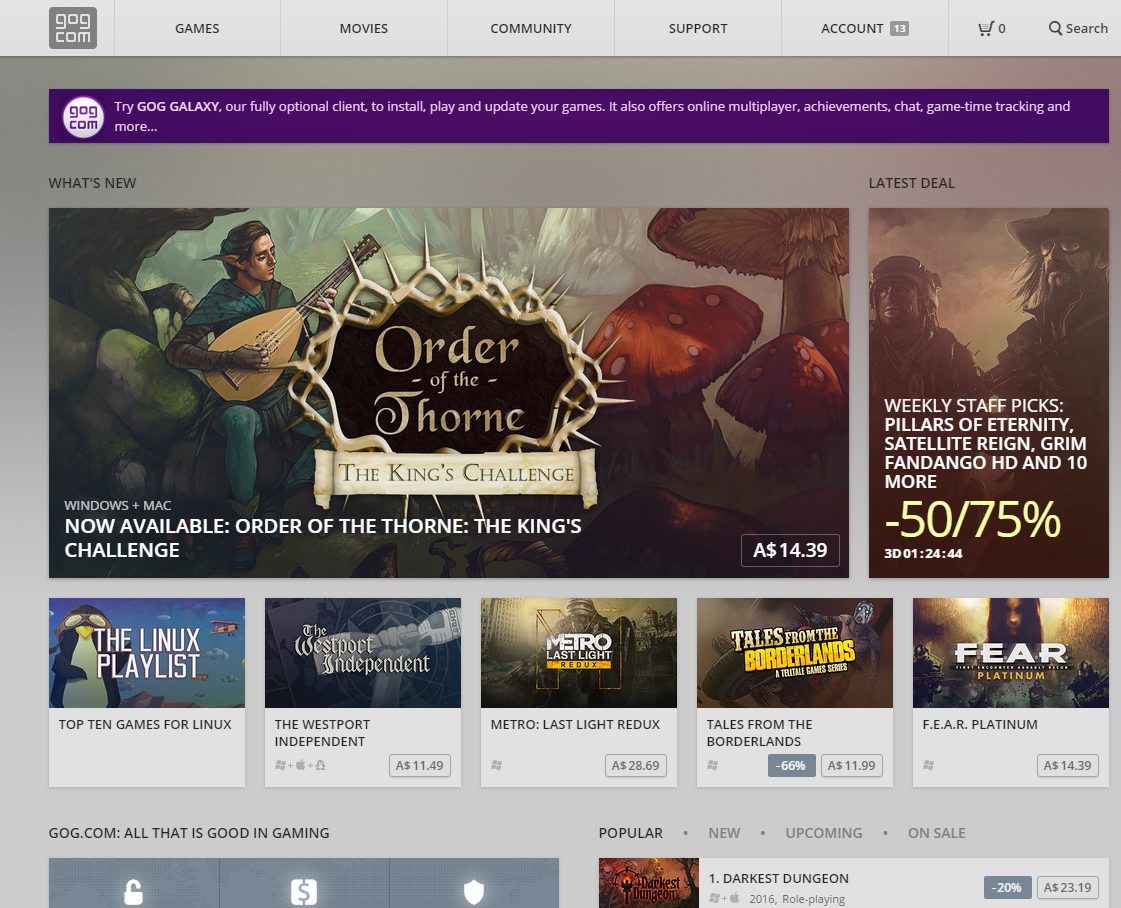Screen dimensions: 1121x908
Task: Click the Try GOG Galaxy purple banner text
Action: pos(592,116)
